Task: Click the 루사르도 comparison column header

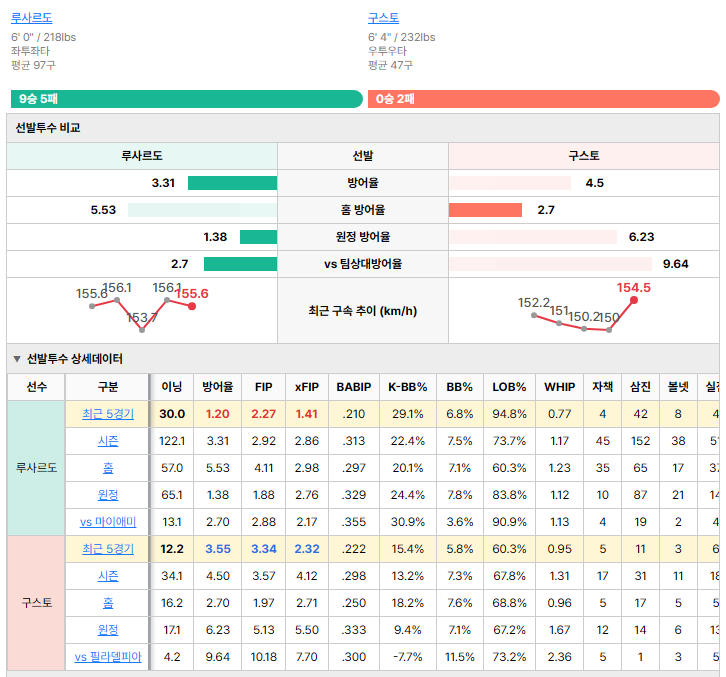Action: pyautogui.click(x=142, y=156)
